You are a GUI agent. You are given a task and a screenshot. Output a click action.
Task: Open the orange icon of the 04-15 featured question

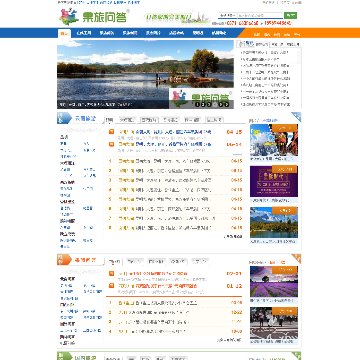coord(112,132)
